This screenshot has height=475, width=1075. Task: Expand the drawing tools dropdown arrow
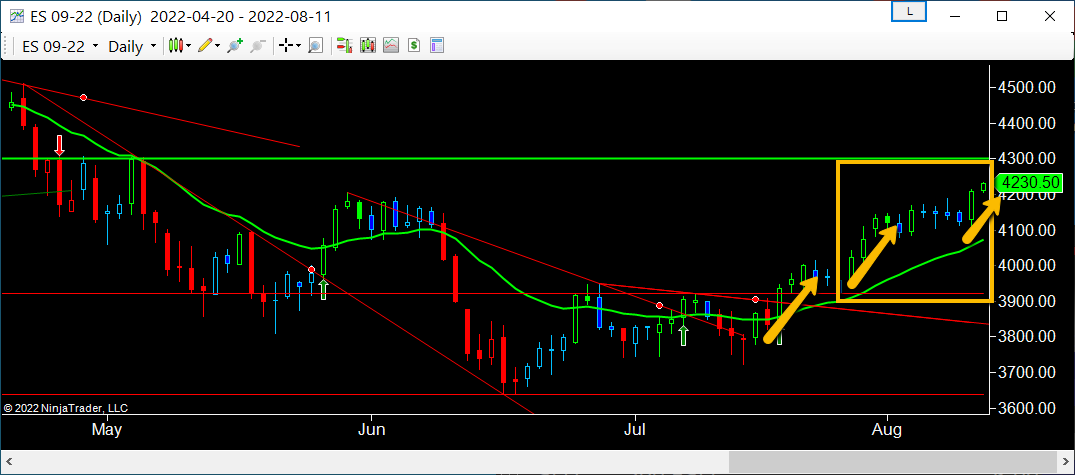click(x=217, y=46)
